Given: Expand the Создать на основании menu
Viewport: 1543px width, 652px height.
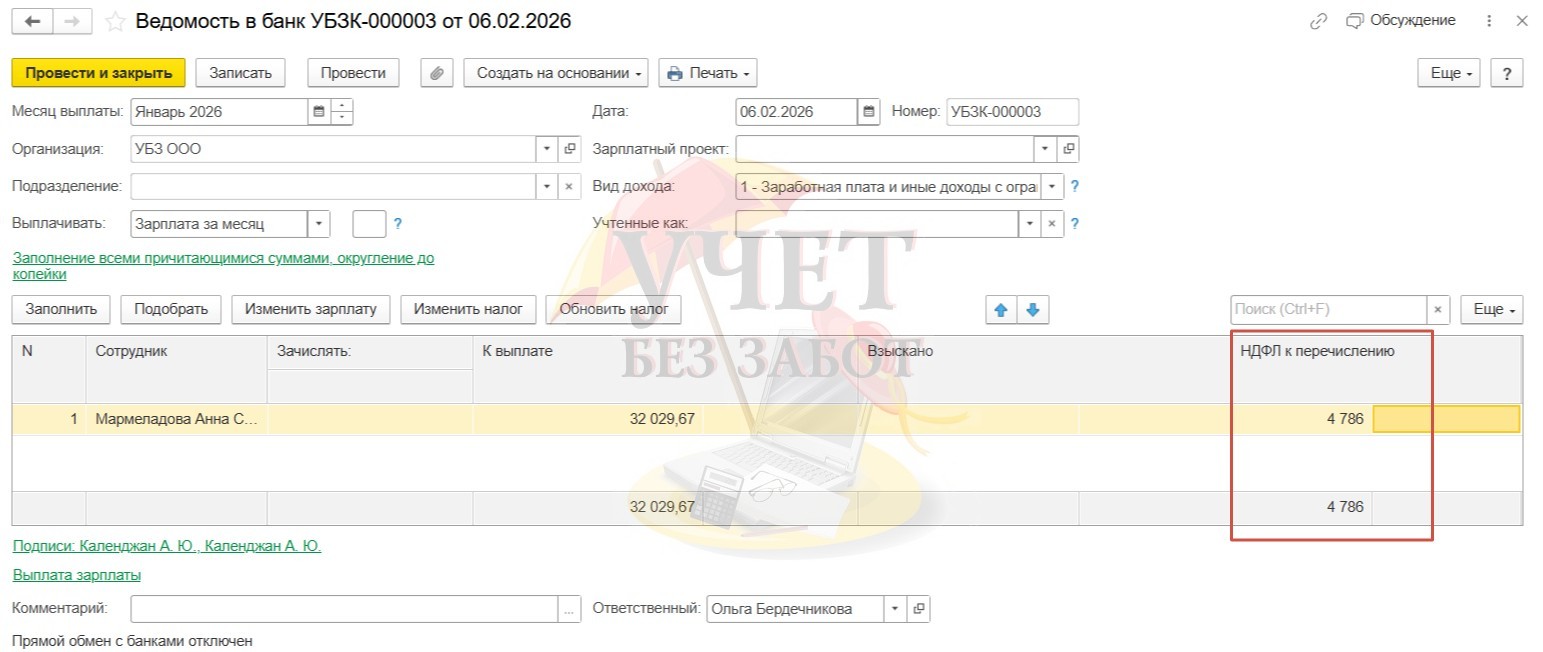Looking at the screenshot, I should (556, 72).
